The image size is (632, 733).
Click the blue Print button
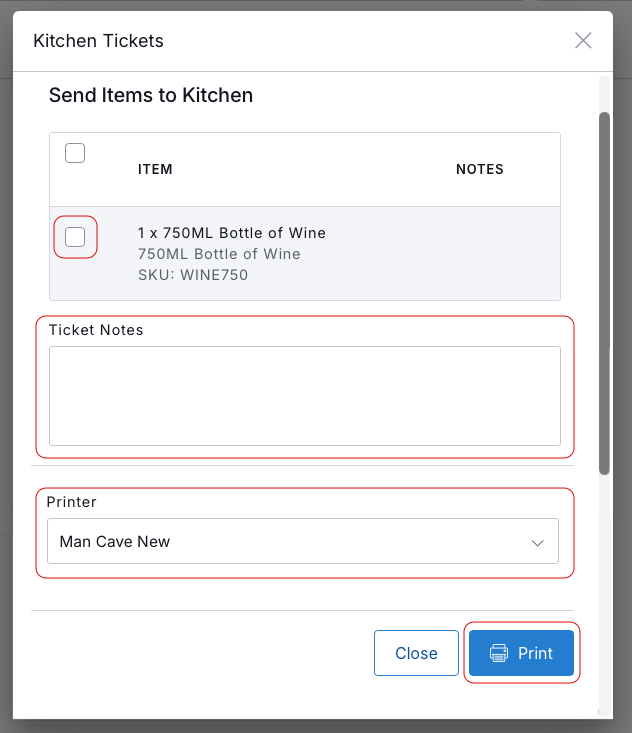click(521, 653)
